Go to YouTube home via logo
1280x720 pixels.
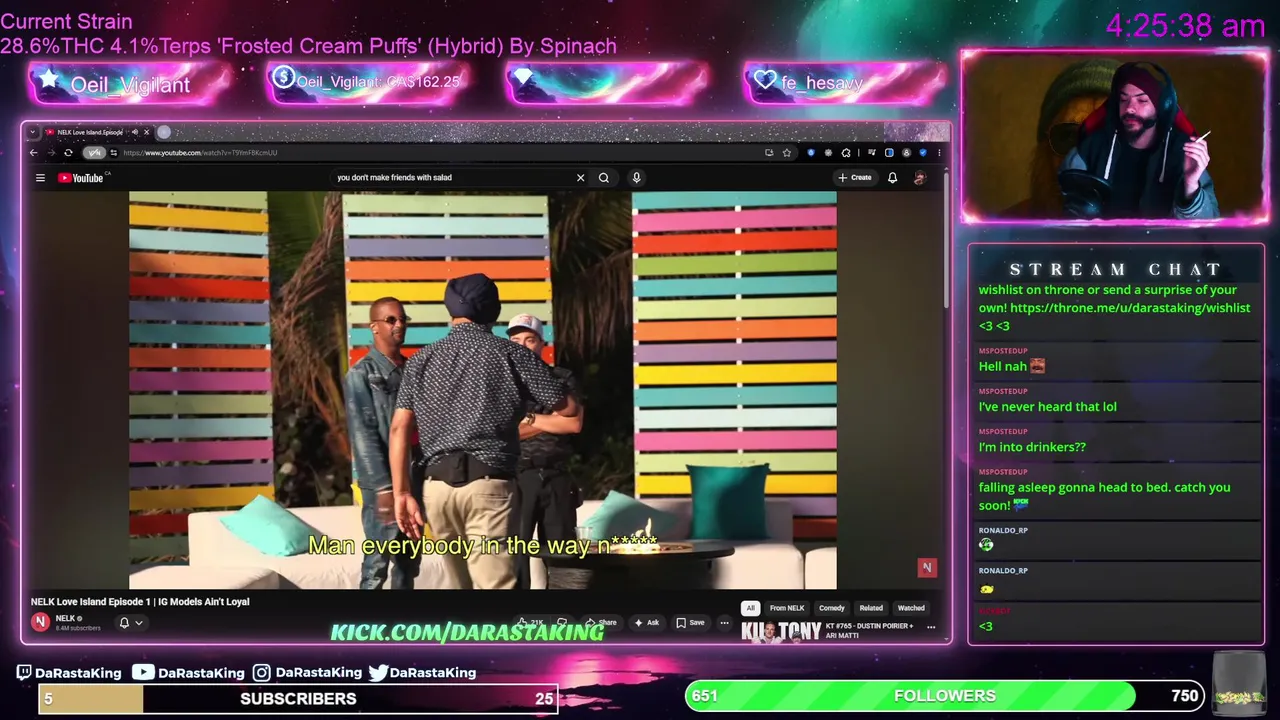coord(81,178)
